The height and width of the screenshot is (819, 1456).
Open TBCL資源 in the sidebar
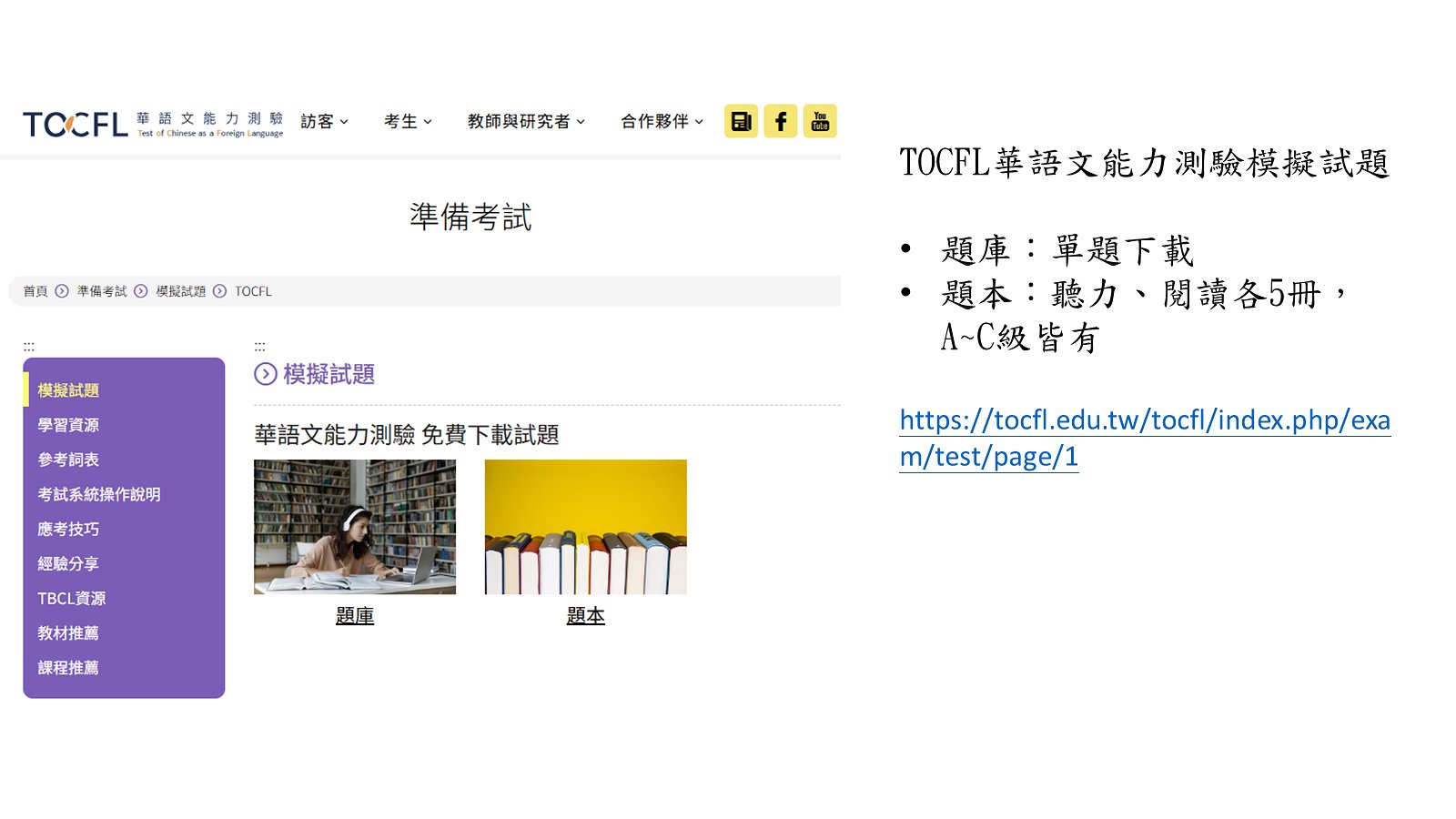[72, 598]
